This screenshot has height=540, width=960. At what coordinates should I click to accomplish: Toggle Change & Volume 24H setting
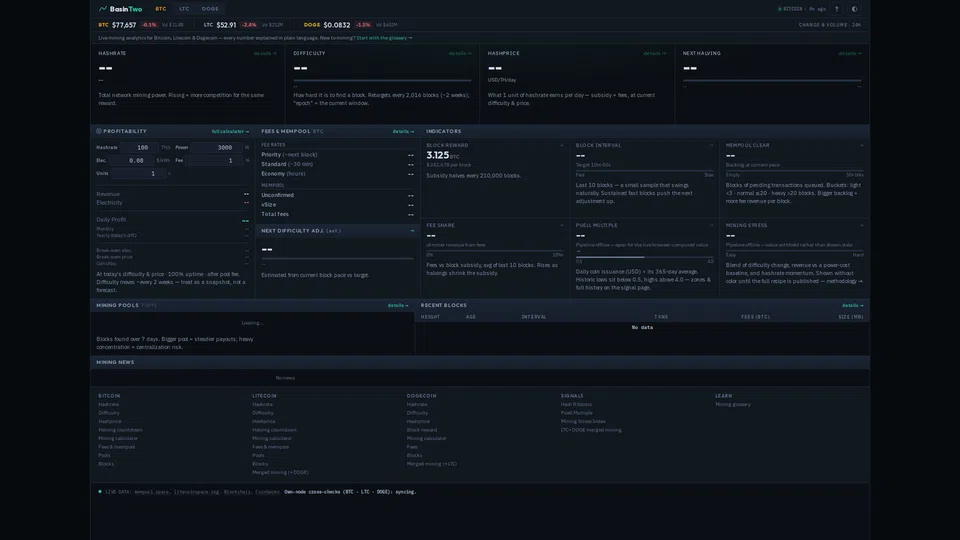tap(830, 25)
